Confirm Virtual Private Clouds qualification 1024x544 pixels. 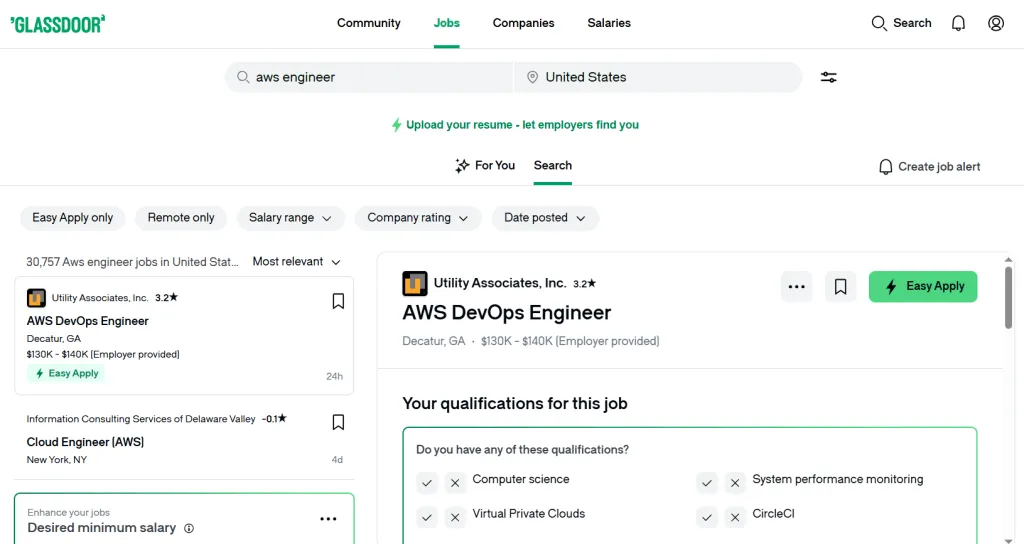click(426, 517)
